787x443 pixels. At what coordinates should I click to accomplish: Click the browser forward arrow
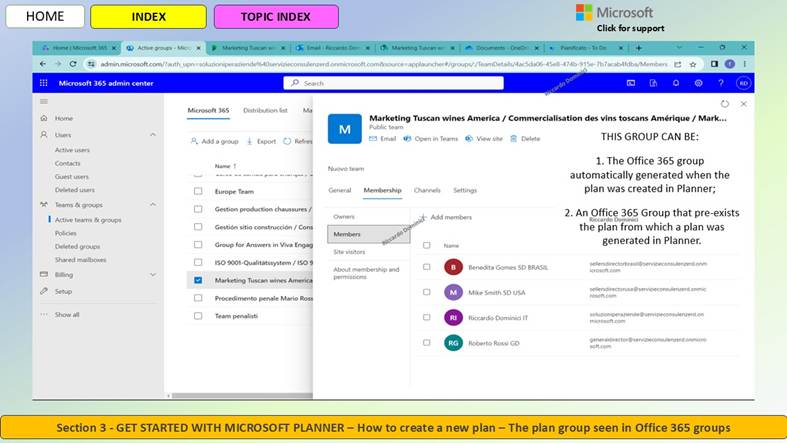point(58,64)
